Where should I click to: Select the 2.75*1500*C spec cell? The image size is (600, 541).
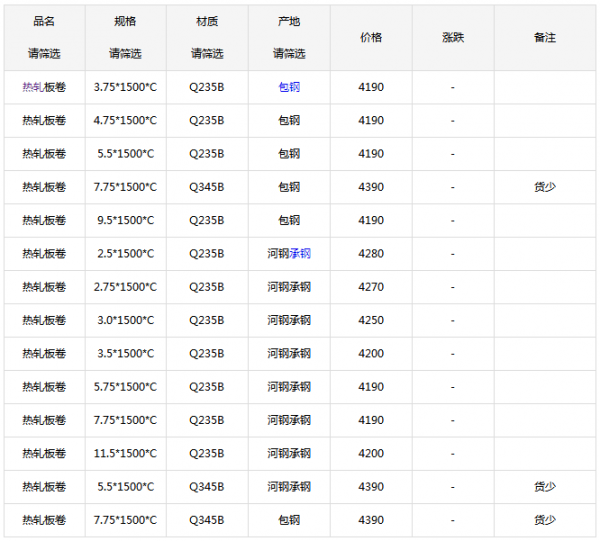pos(125,287)
